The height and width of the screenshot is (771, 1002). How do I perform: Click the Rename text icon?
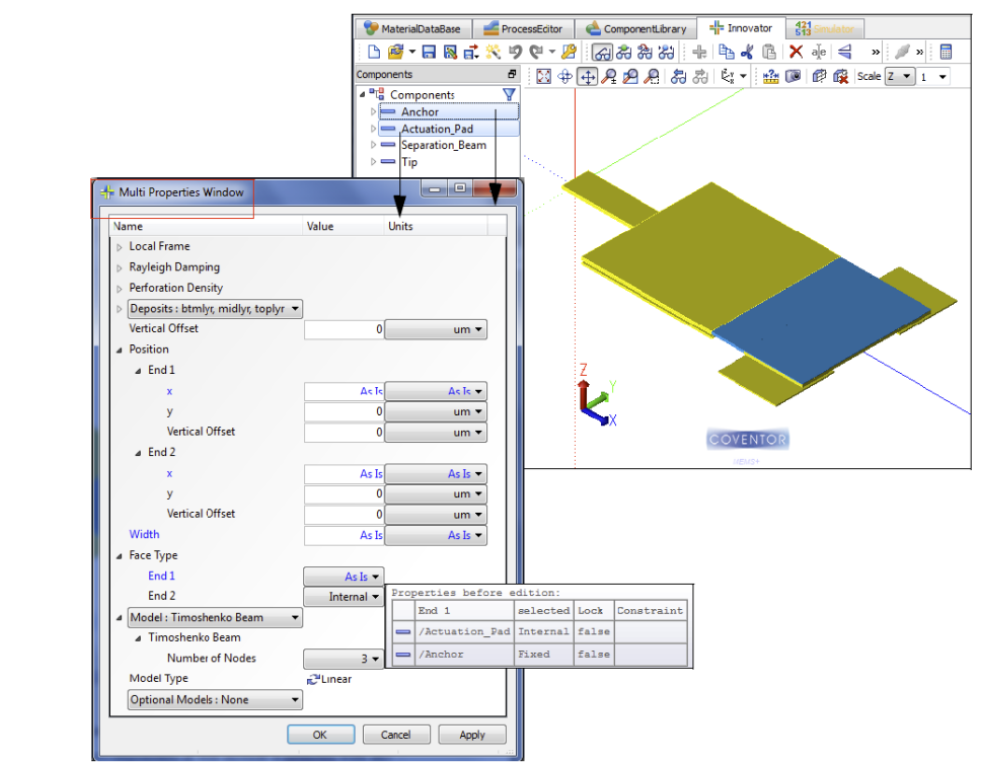[x=819, y=52]
